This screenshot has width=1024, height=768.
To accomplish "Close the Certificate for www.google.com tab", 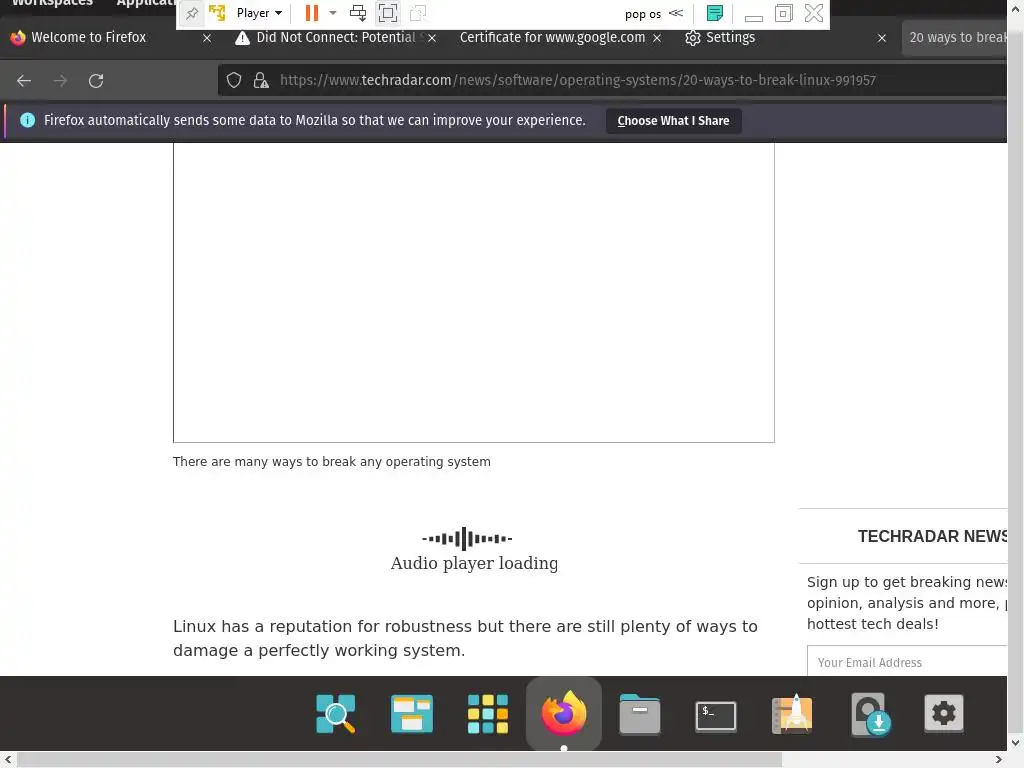I will click(657, 38).
